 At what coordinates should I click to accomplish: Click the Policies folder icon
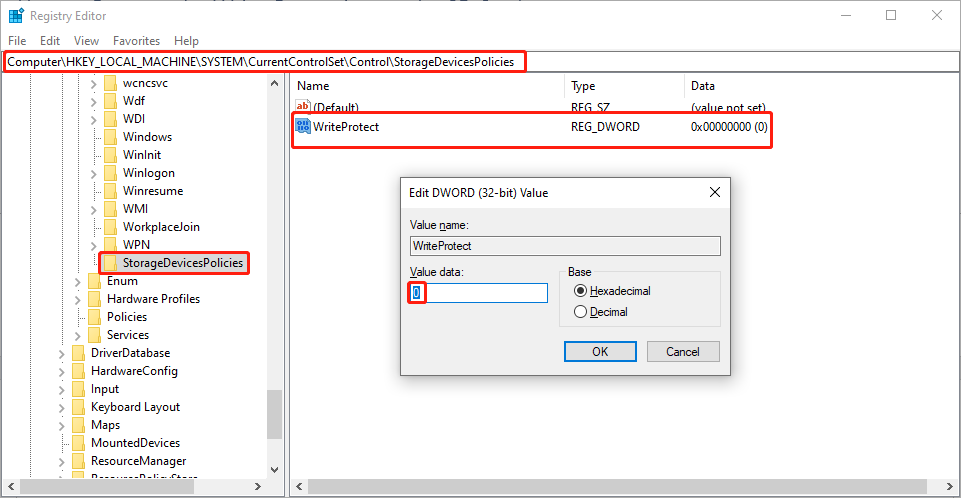94,317
